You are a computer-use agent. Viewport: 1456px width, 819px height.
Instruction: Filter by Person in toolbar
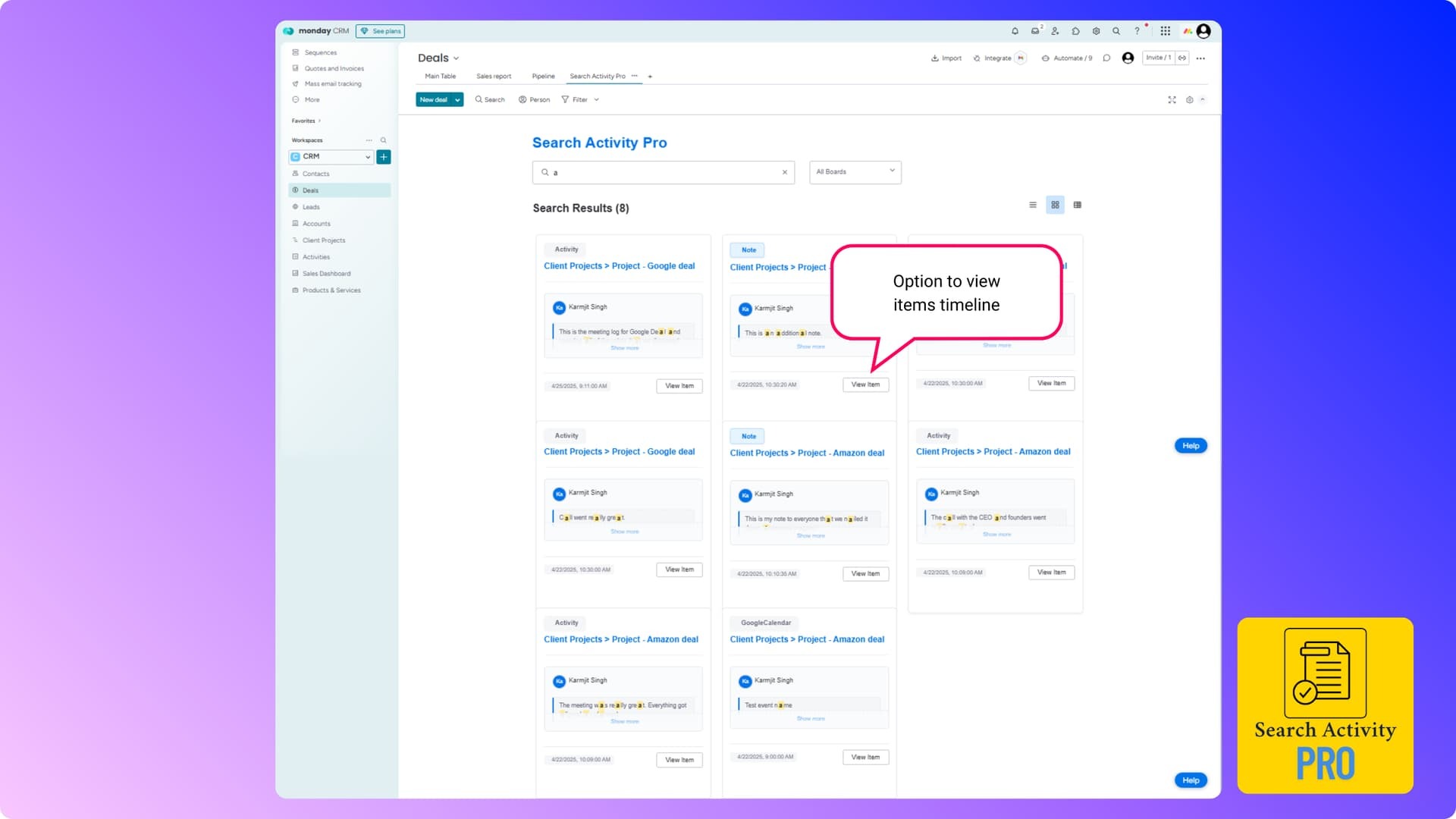[x=535, y=100]
